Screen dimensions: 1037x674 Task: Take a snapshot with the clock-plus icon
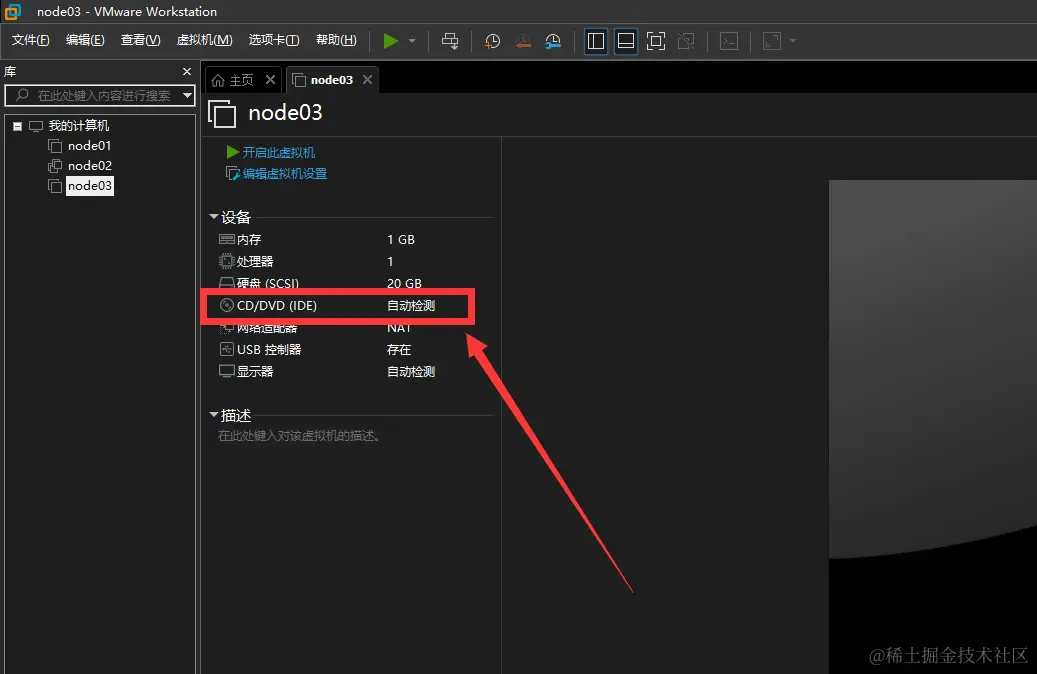pos(492,41)
